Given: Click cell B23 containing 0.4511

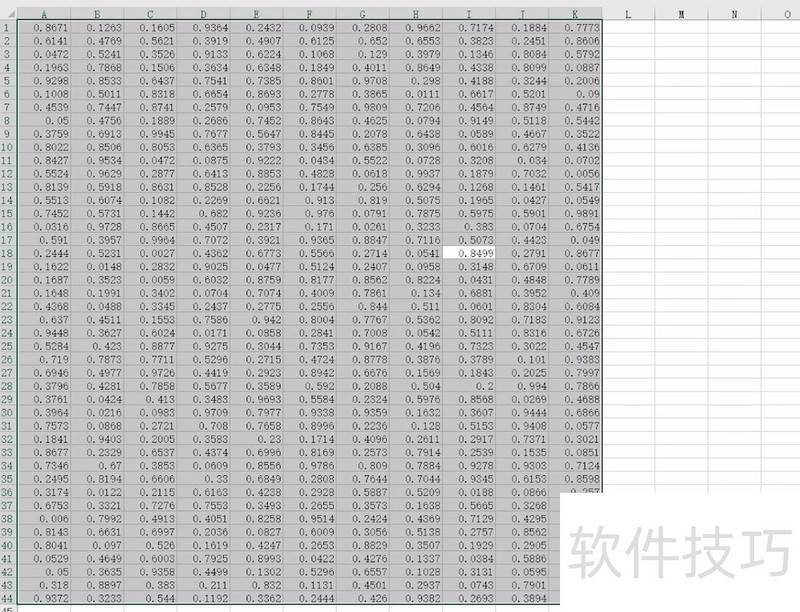Looking at the screenshot, I should [97, 319].
